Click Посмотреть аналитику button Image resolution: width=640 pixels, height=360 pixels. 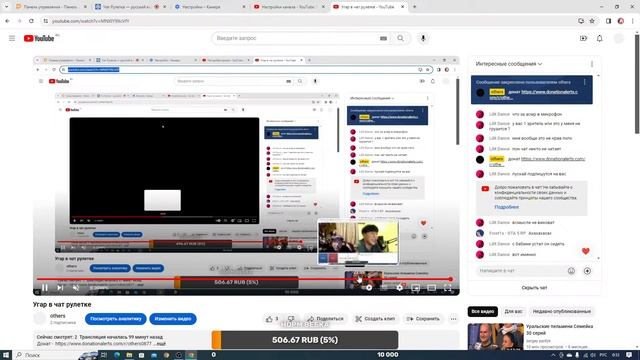coord(116,319)
